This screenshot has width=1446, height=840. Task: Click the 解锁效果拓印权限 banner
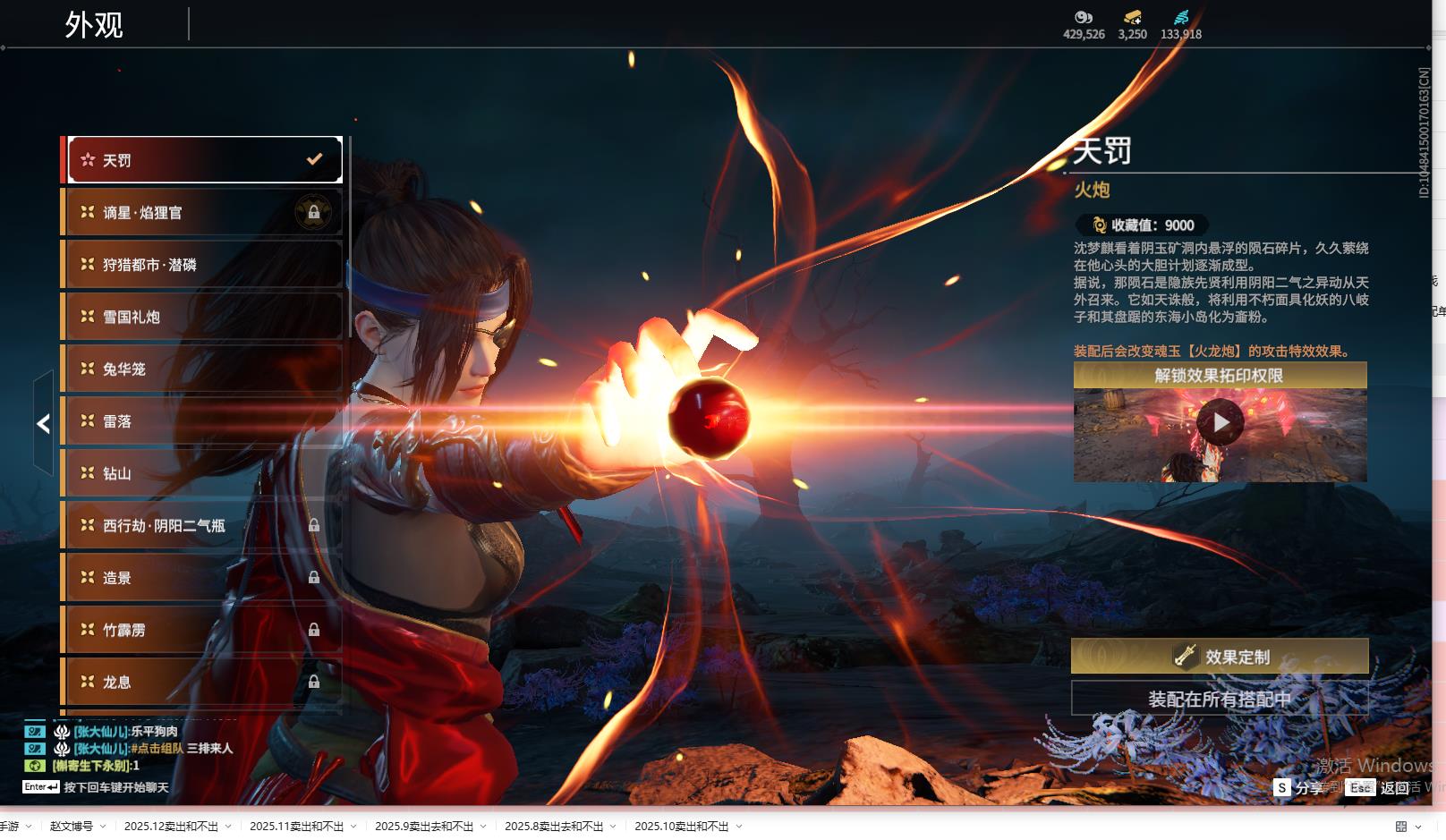point(1220,376)
